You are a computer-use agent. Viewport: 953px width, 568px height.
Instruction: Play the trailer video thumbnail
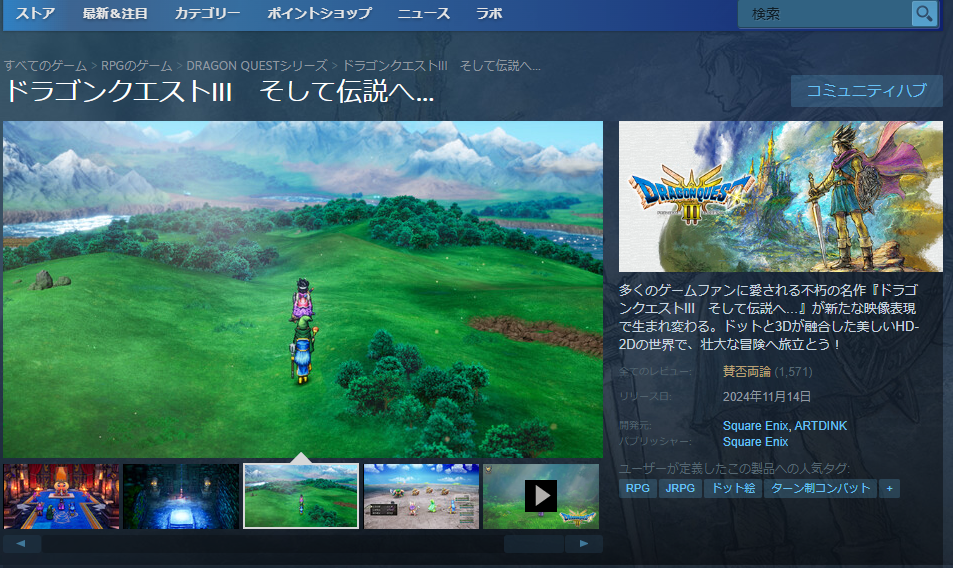click(x=541, y=496)
